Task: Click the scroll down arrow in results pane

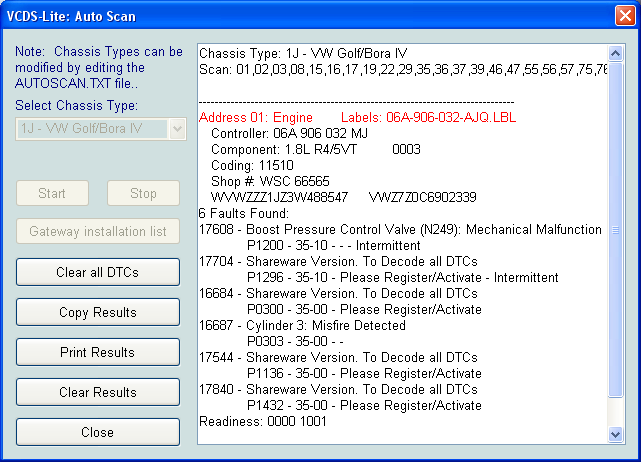Action: click(x=616, y=434)
